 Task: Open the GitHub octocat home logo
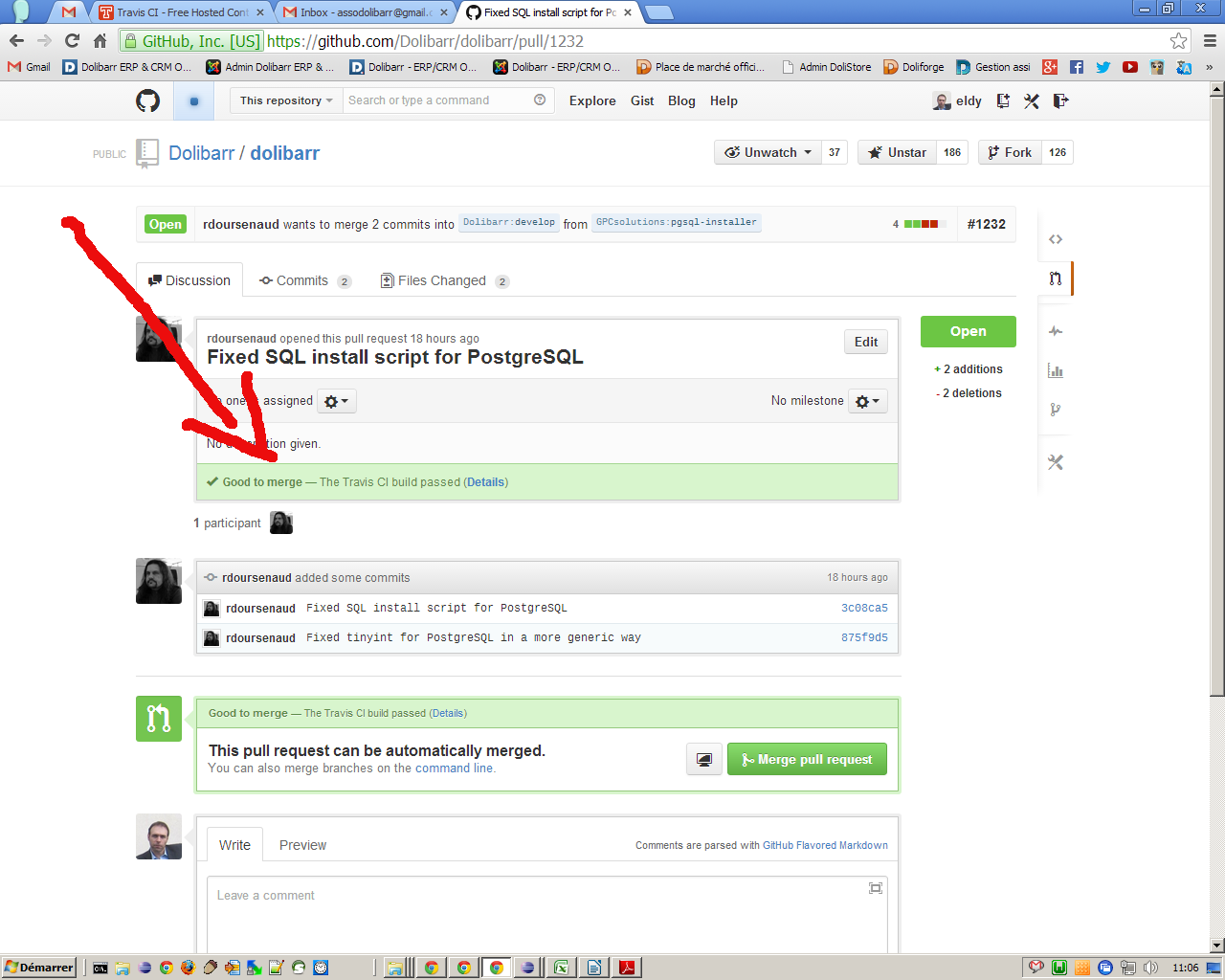tap(147, 100)
